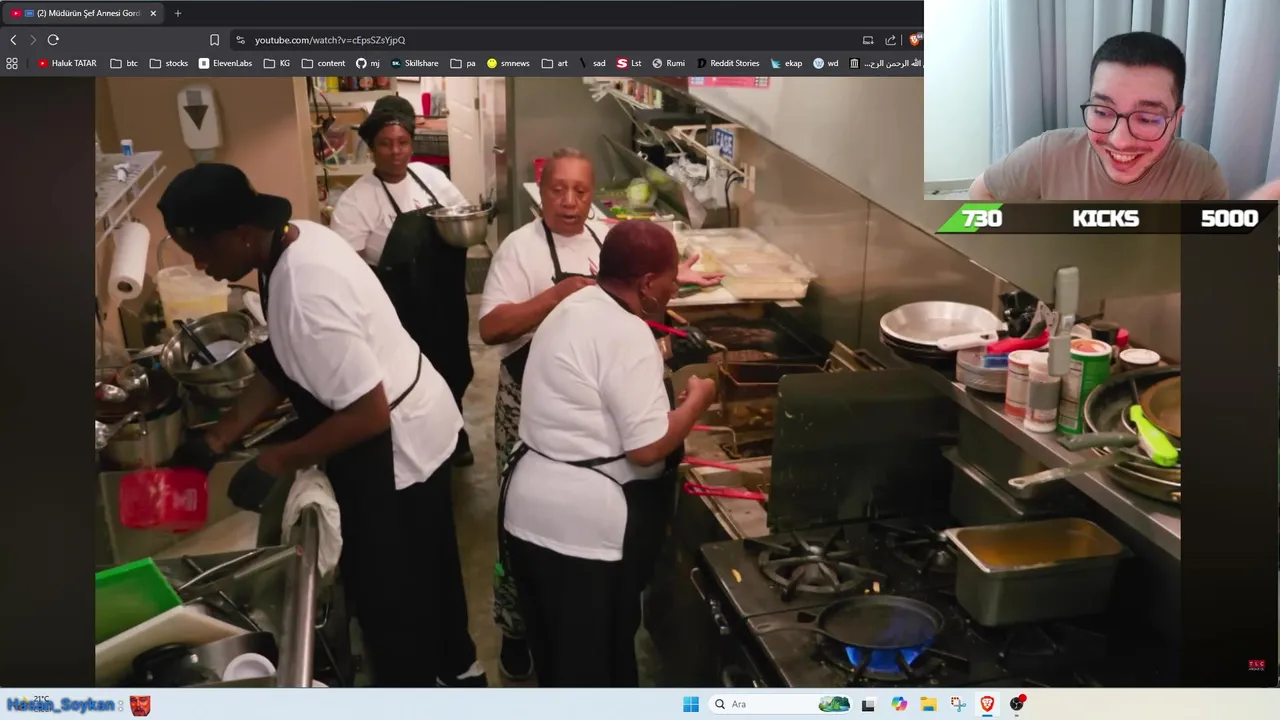Go back with the browser back arrow
The image size is (1280, 720).
pyautogui.click(x=13, y=40)
